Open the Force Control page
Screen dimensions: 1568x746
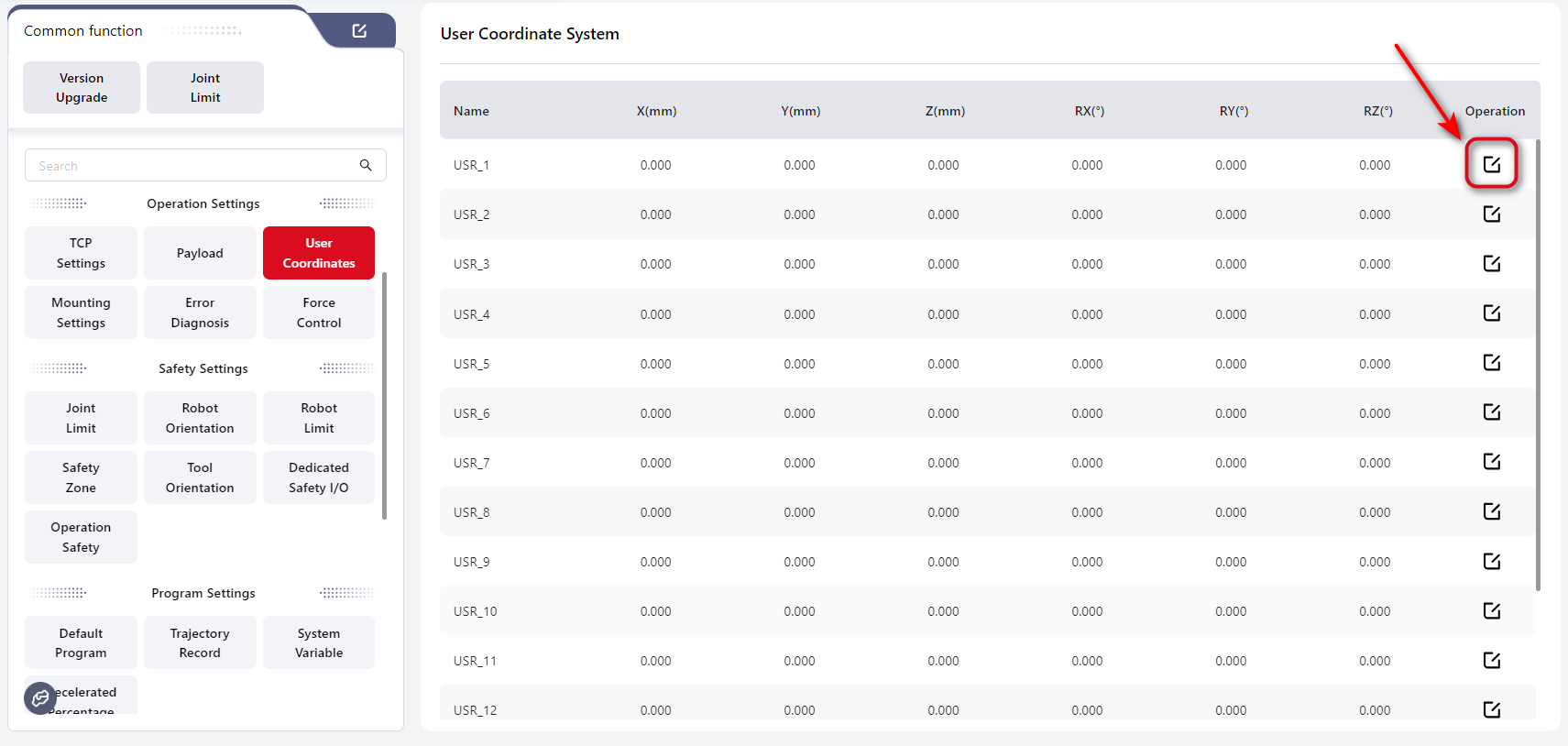(319, 313)
